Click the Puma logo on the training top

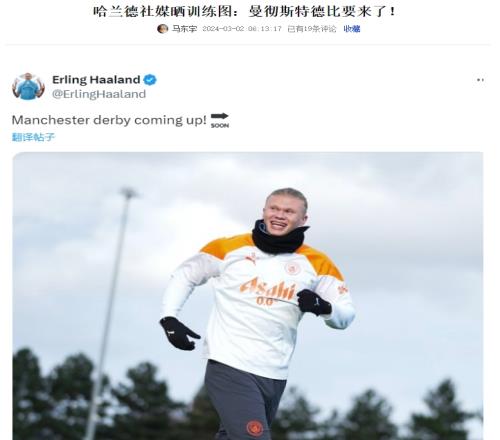point(251,259)
